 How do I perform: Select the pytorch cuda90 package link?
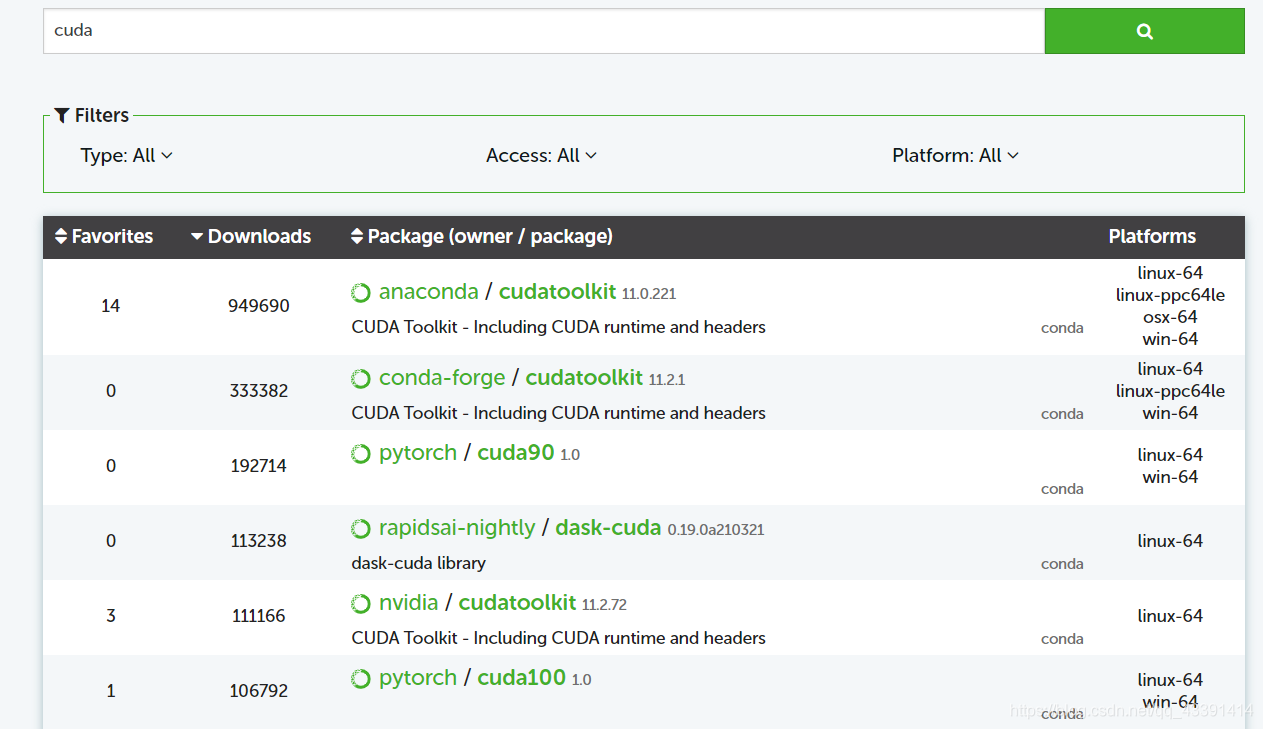[x=516, y=453]
